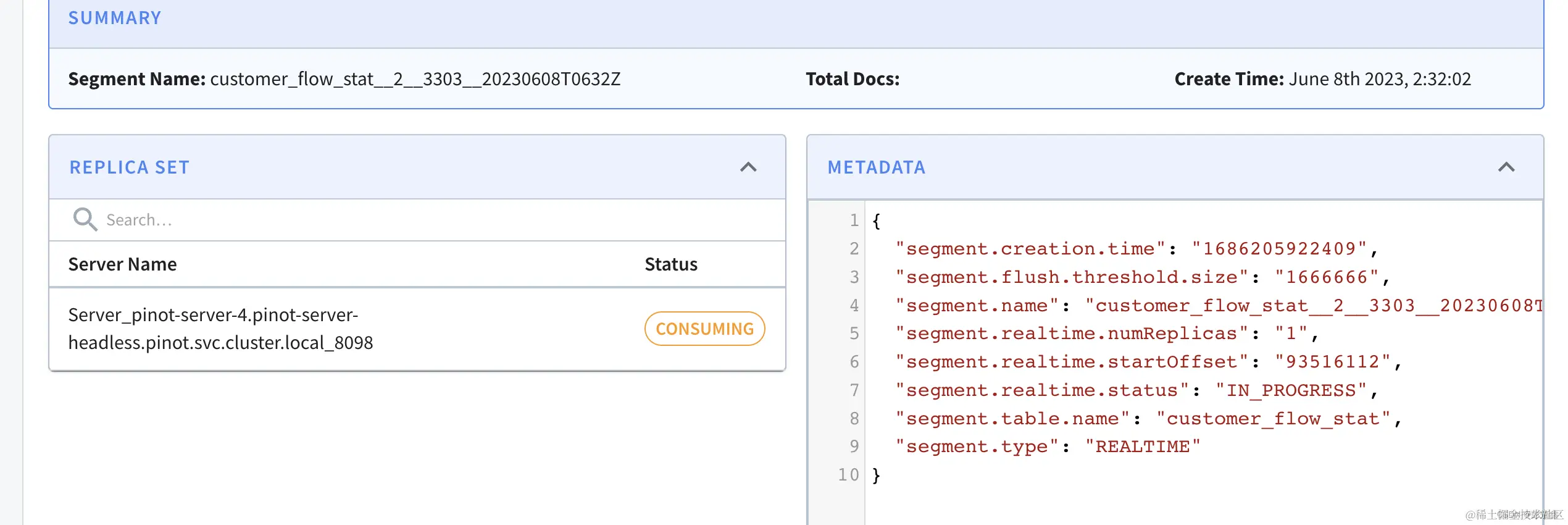Click the REPLICA SET panel title

[x=130, y=167]
